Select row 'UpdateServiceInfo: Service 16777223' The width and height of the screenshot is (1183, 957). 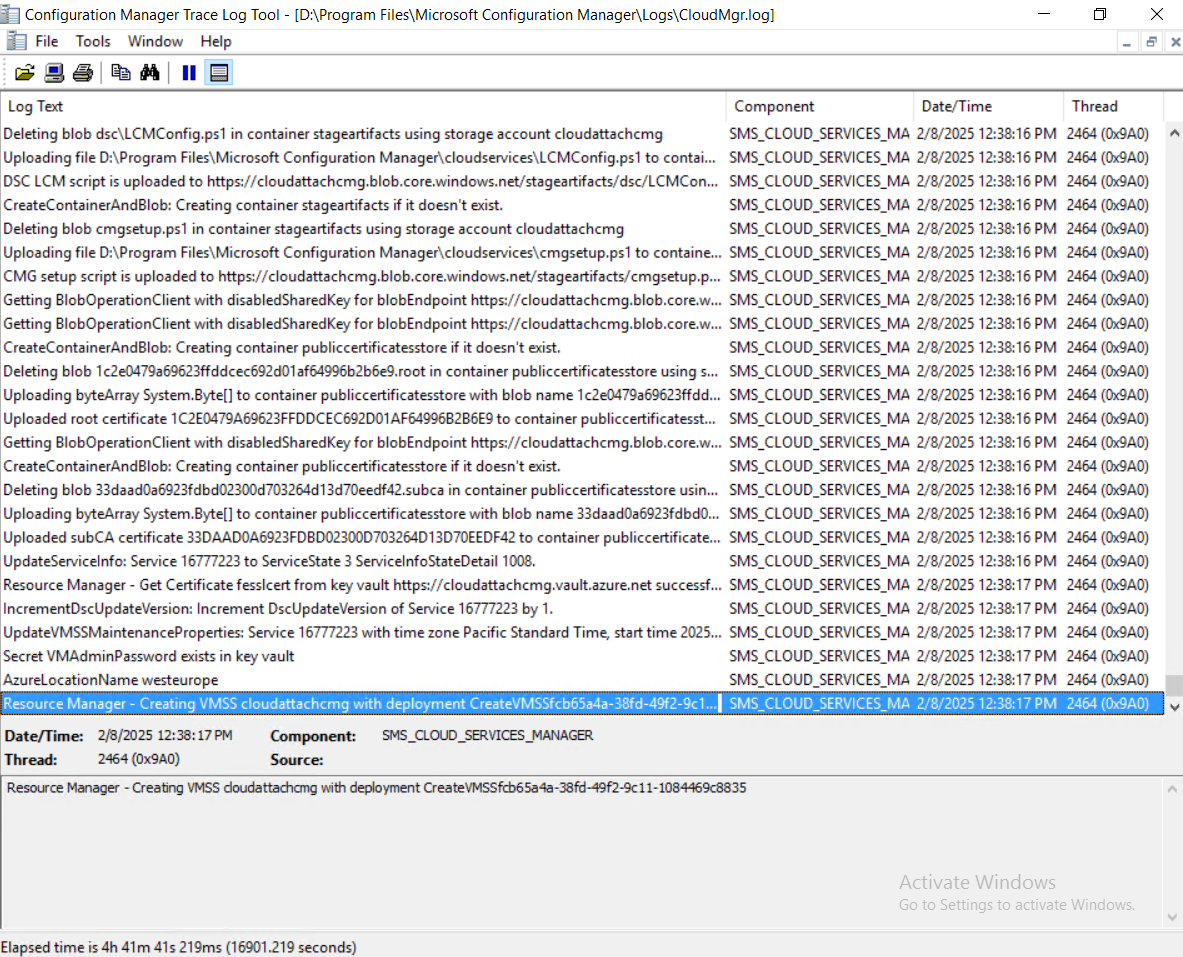pyautogui.click(x=582, y=562)
